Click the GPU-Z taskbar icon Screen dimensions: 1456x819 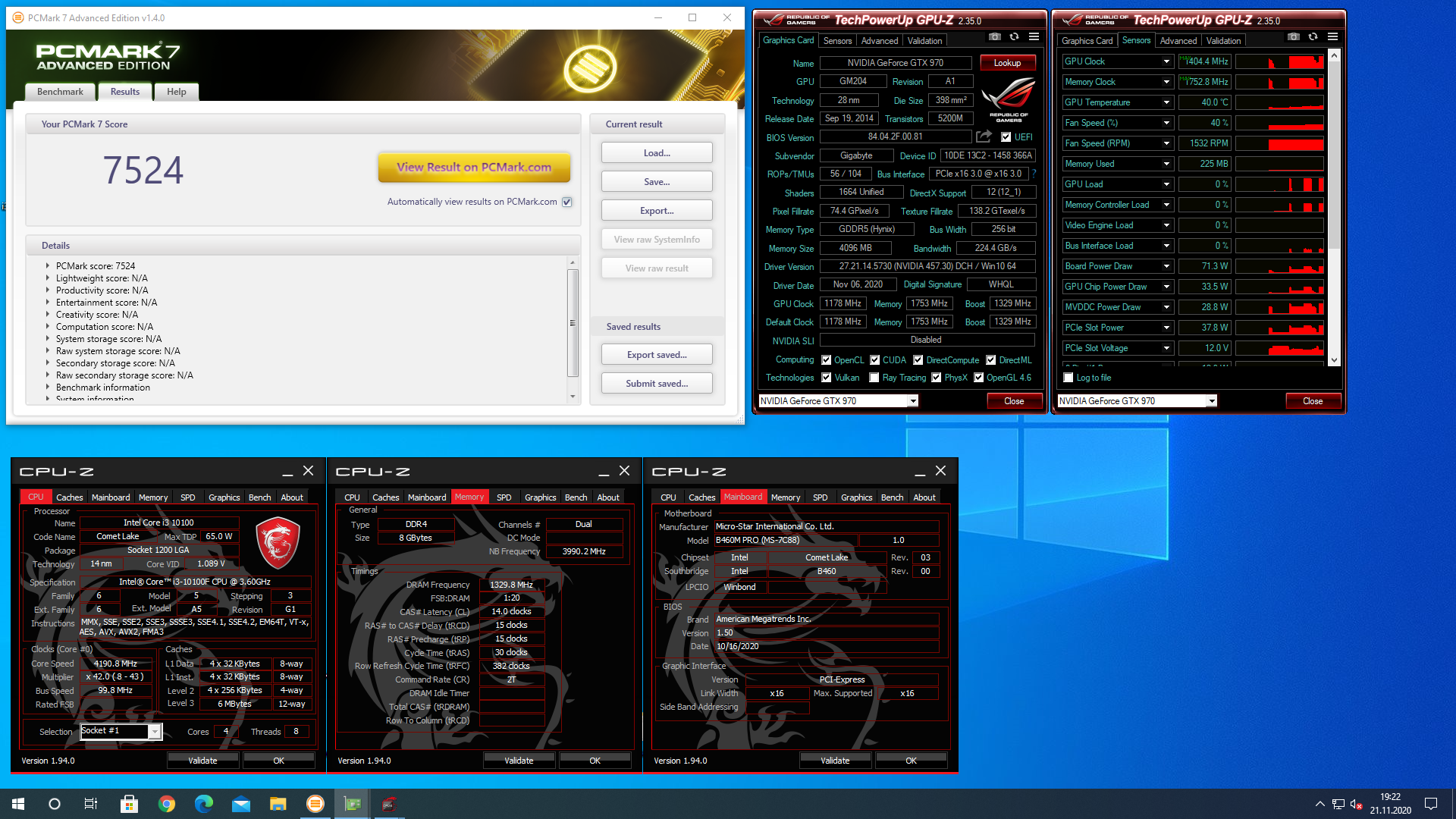tap(352, 804)
